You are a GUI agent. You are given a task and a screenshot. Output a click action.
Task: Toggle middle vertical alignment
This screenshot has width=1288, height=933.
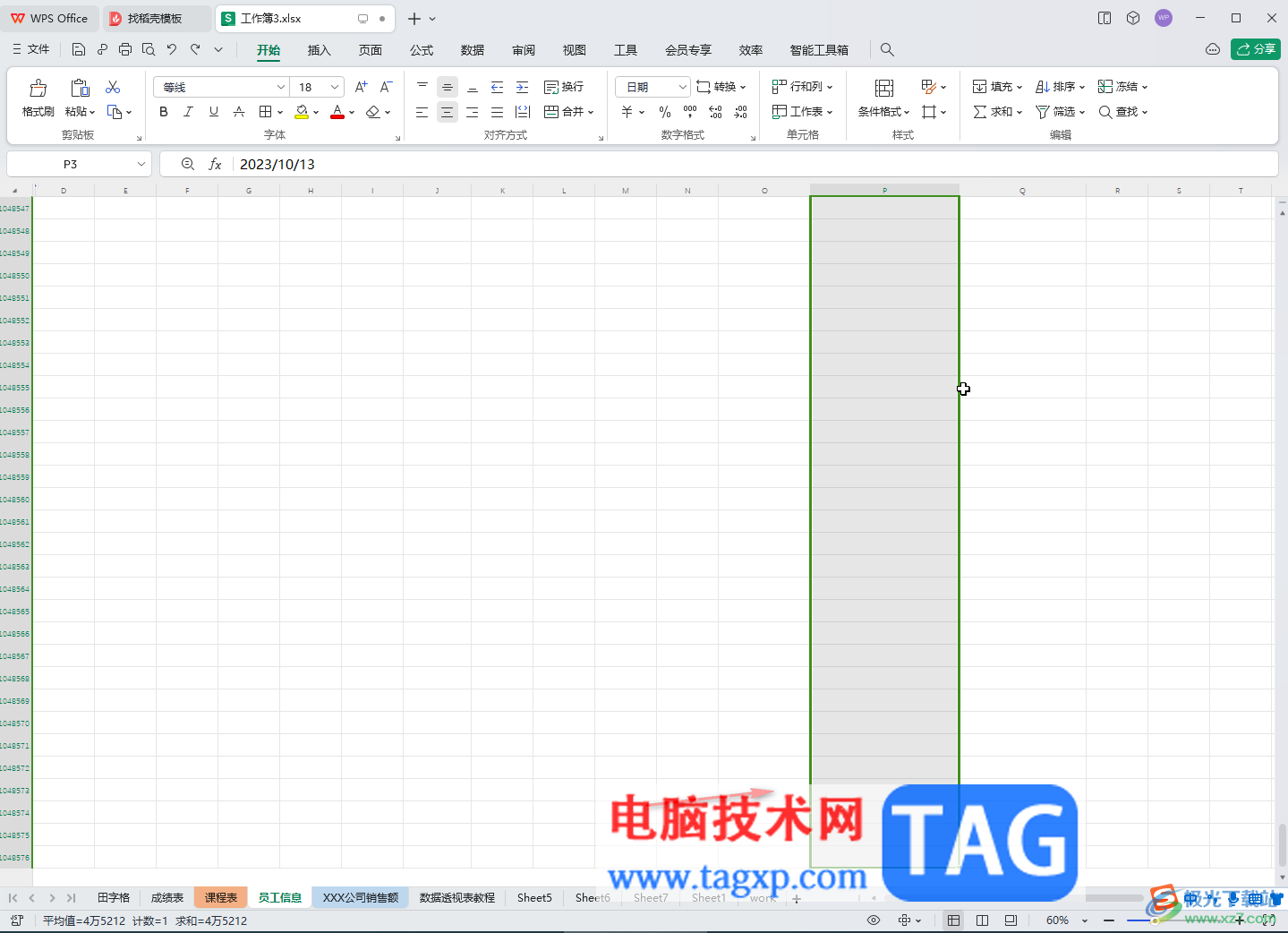pos(448,87)
